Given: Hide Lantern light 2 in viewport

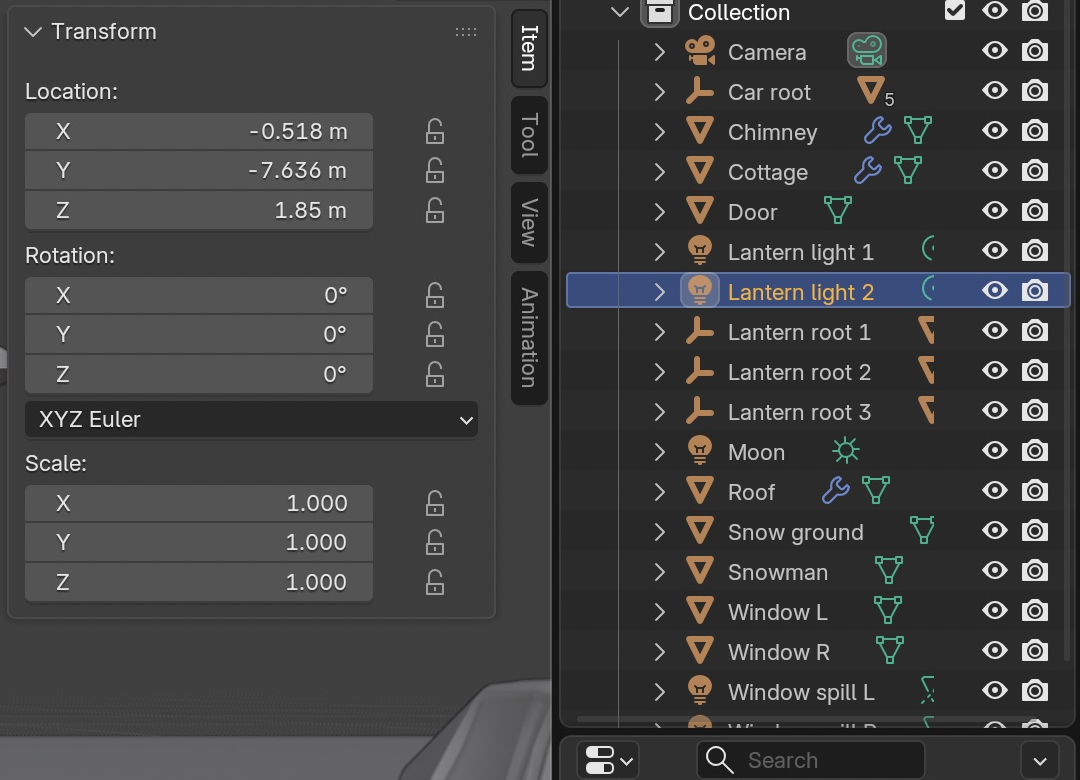Looking at the screenshot, I should coord(995,291).
